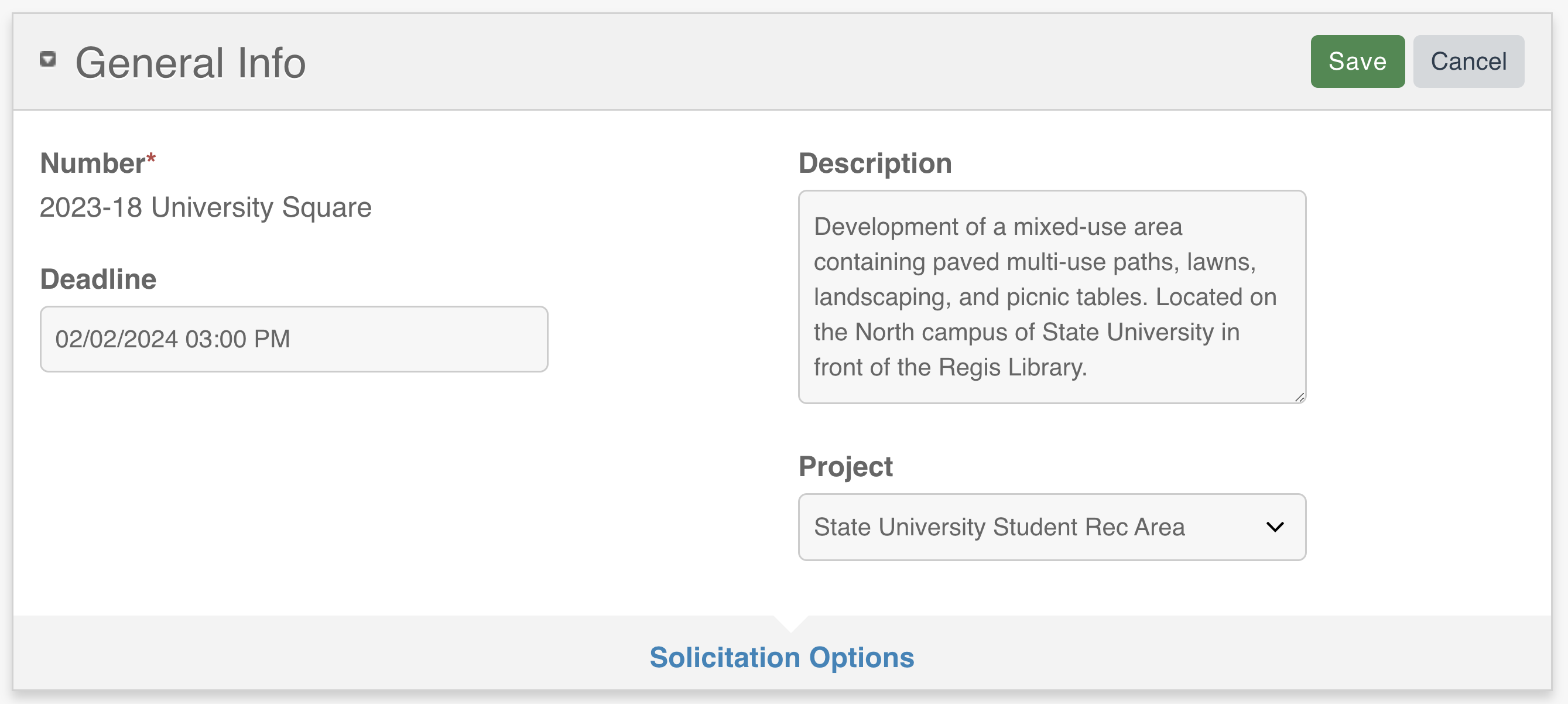This screenshot has width=1568, height=704.
Task: Click the red required asterisk beside Number
Action: click(151, 159)
